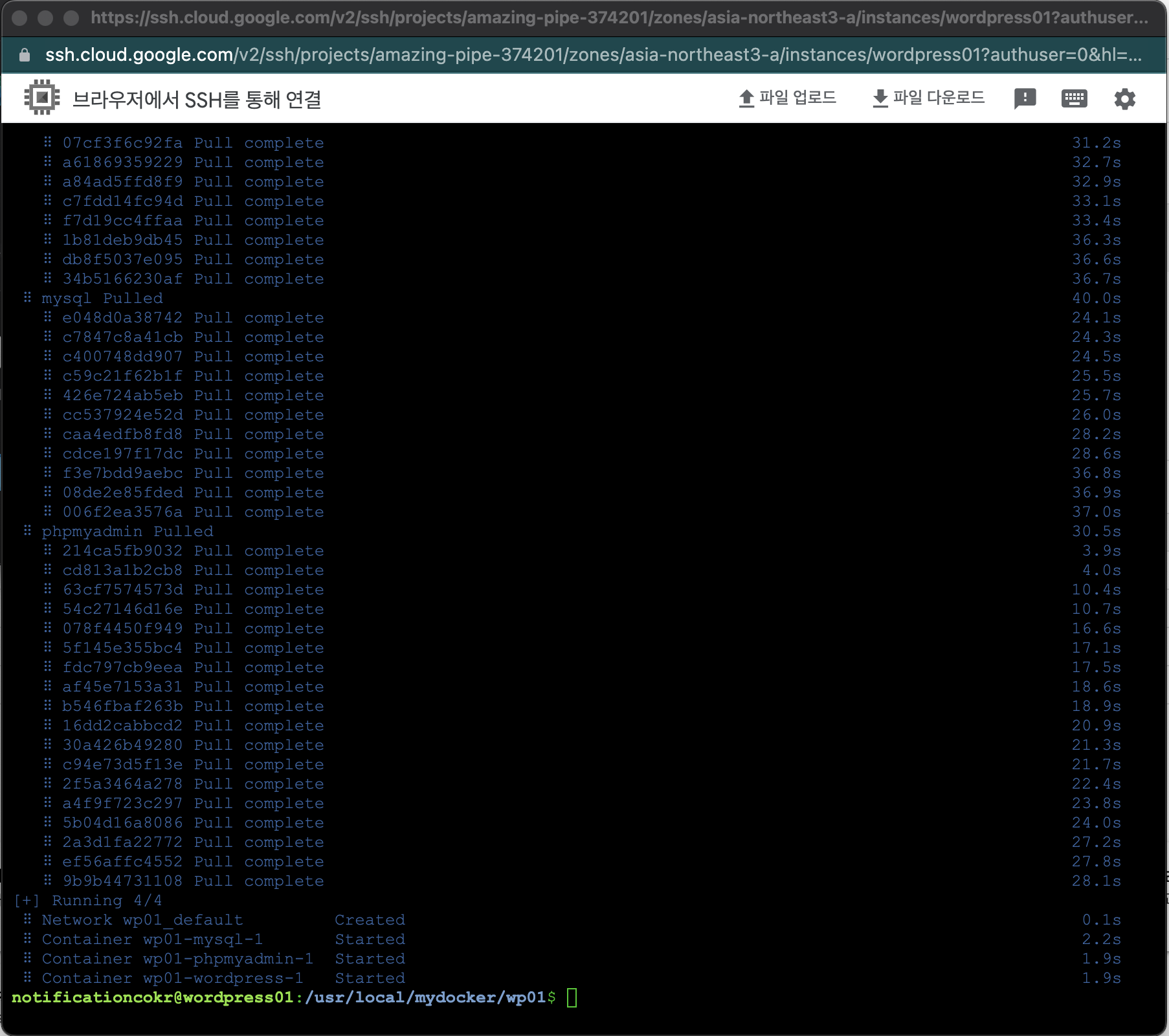Click the 28.1s timing value
The height and width of the screenshot is (1036, 1169).
[x=1097, y=881]
